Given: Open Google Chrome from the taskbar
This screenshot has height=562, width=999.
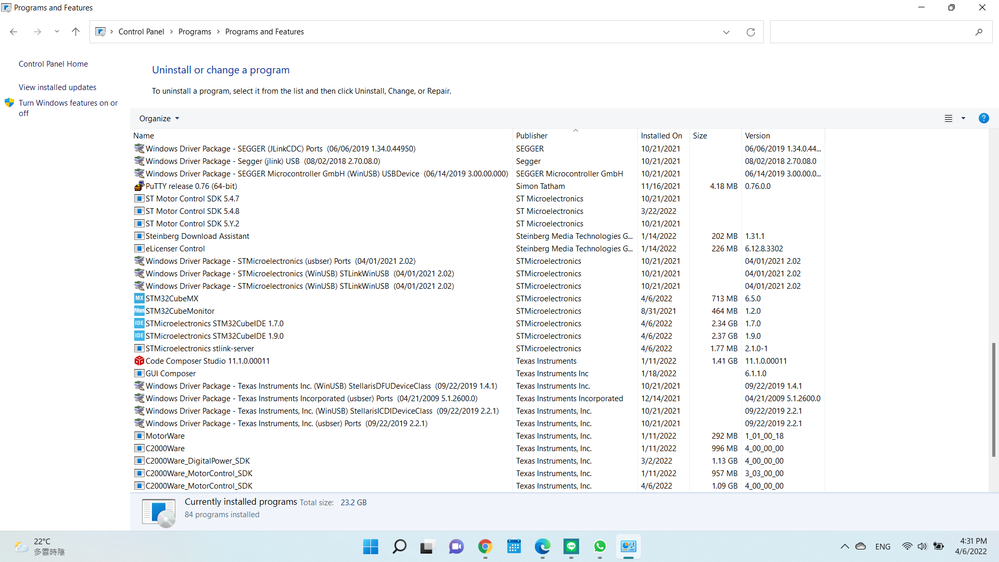Looking at the screenshot, I should coord(485,546).
